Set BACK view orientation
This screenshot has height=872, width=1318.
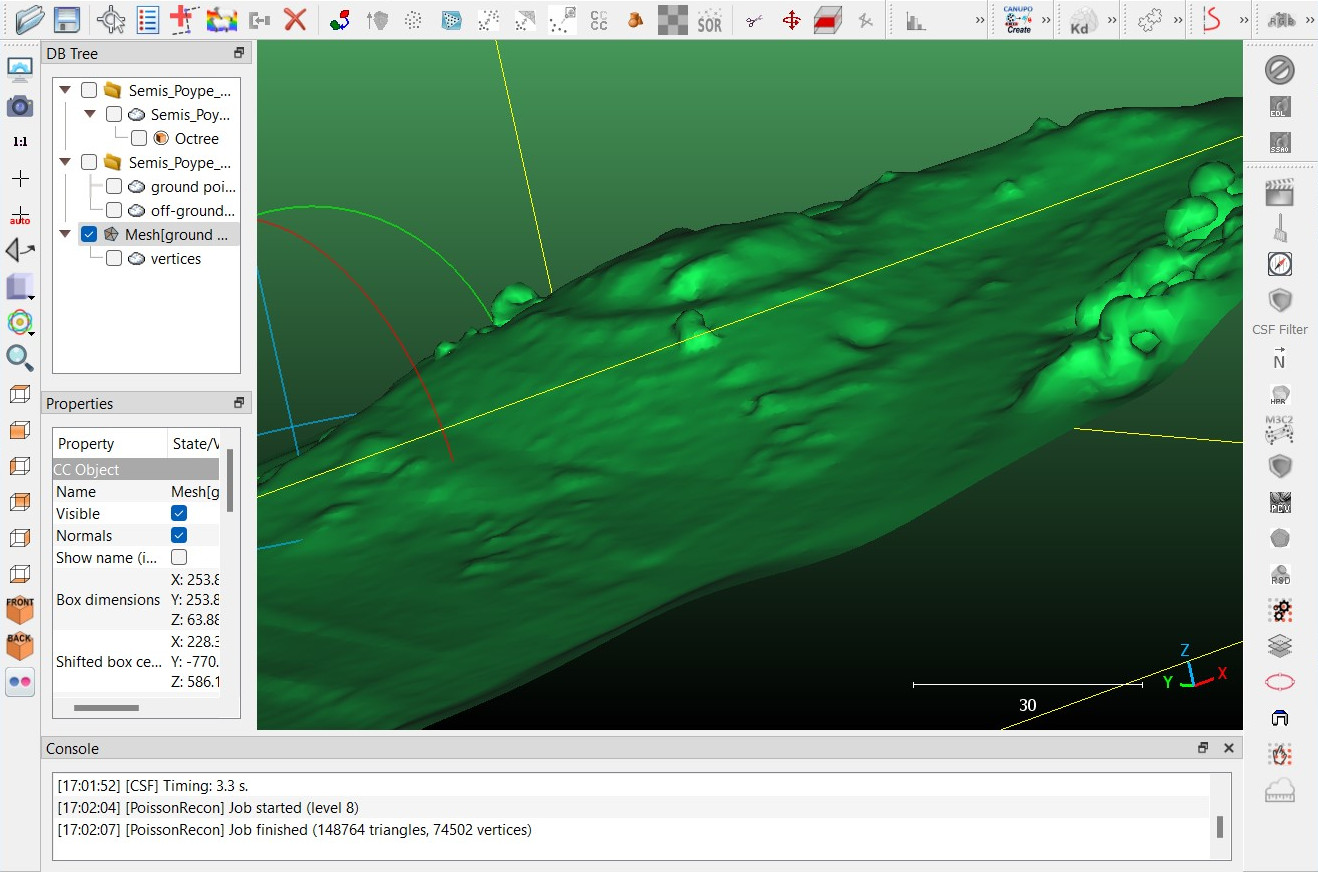(x=20, y=646)
